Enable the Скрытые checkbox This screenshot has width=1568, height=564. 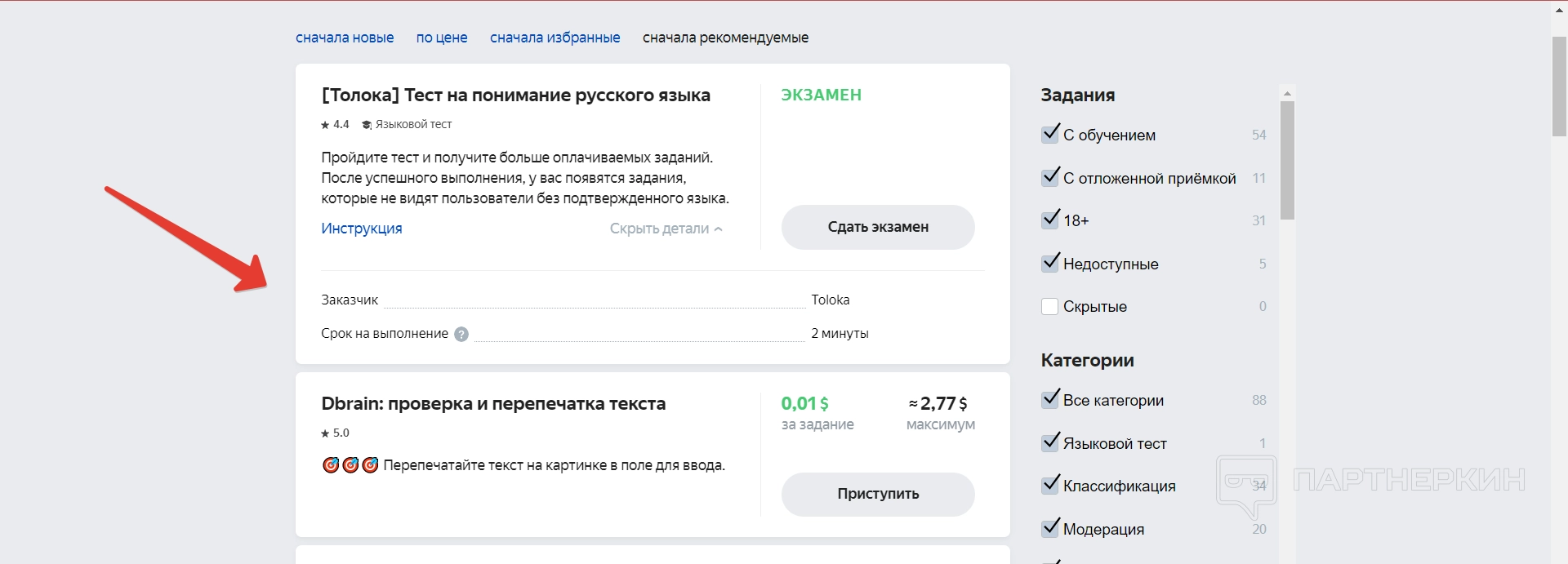[x=1050, y=307]
